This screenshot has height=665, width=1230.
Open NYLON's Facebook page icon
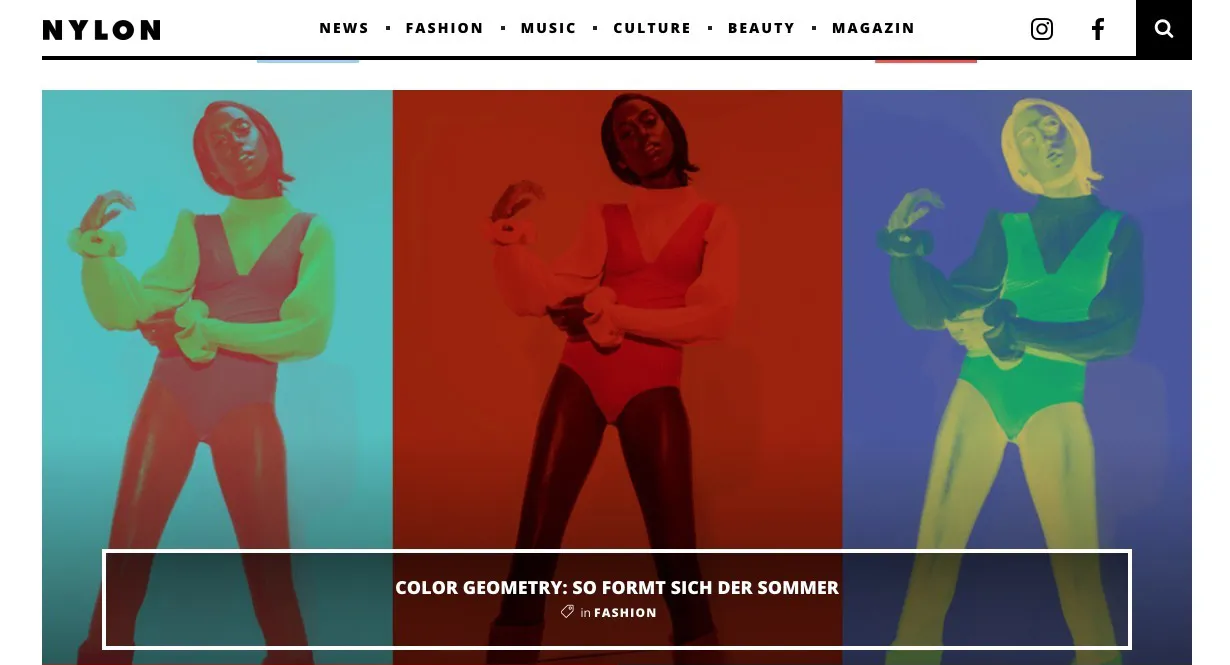coord(1098,29)
